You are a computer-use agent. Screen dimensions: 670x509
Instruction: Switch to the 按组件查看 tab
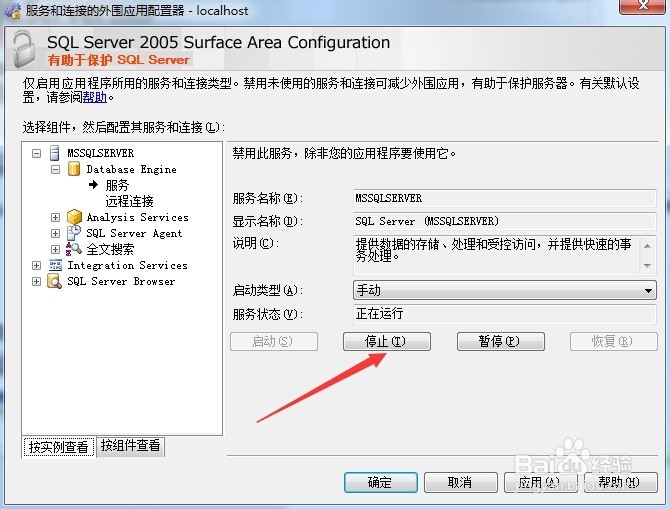130,446
